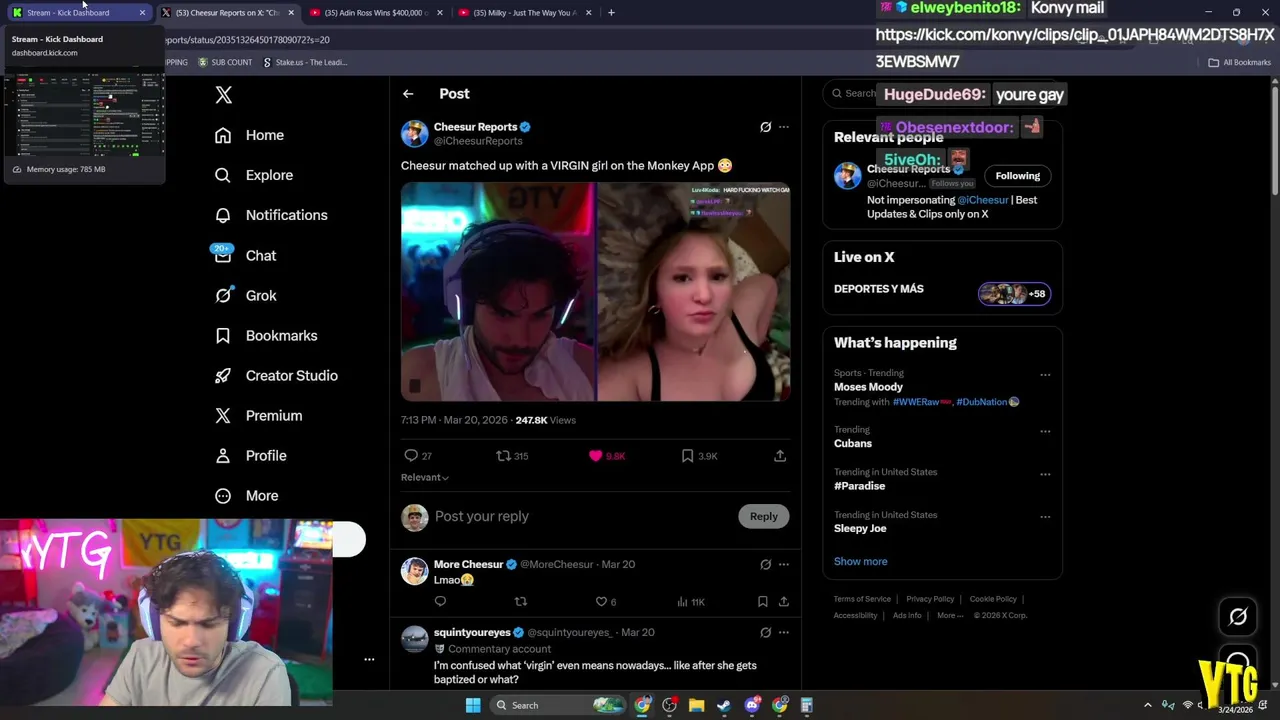Open More Cheesur account name

point(468,564)
